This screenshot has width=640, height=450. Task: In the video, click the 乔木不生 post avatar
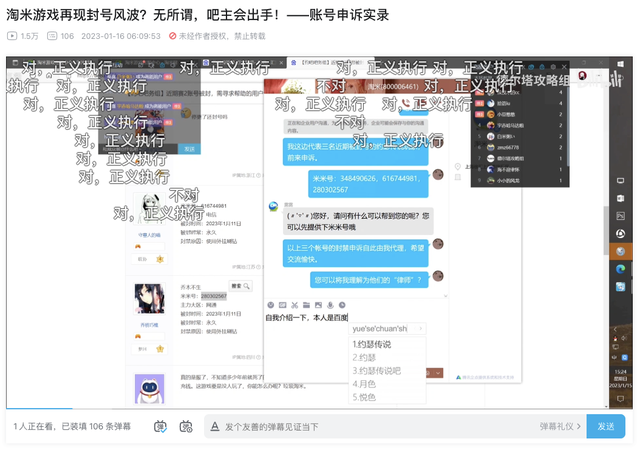tap(150, 299)
